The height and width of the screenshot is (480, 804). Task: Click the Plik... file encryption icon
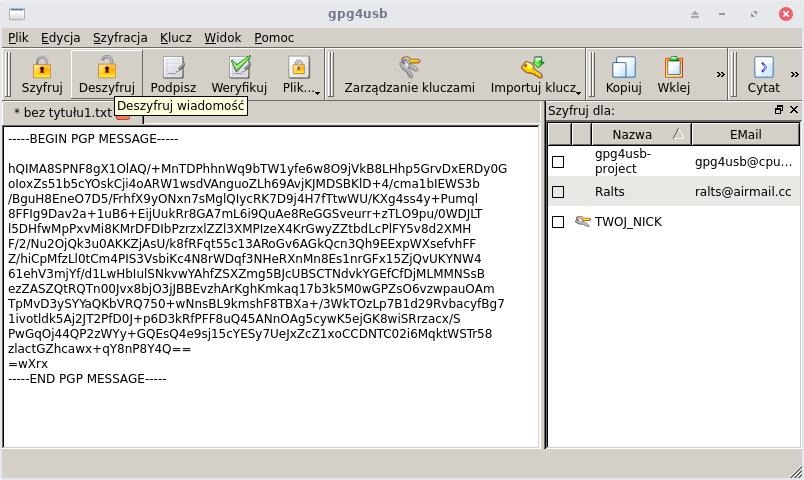tap(299, 67)
